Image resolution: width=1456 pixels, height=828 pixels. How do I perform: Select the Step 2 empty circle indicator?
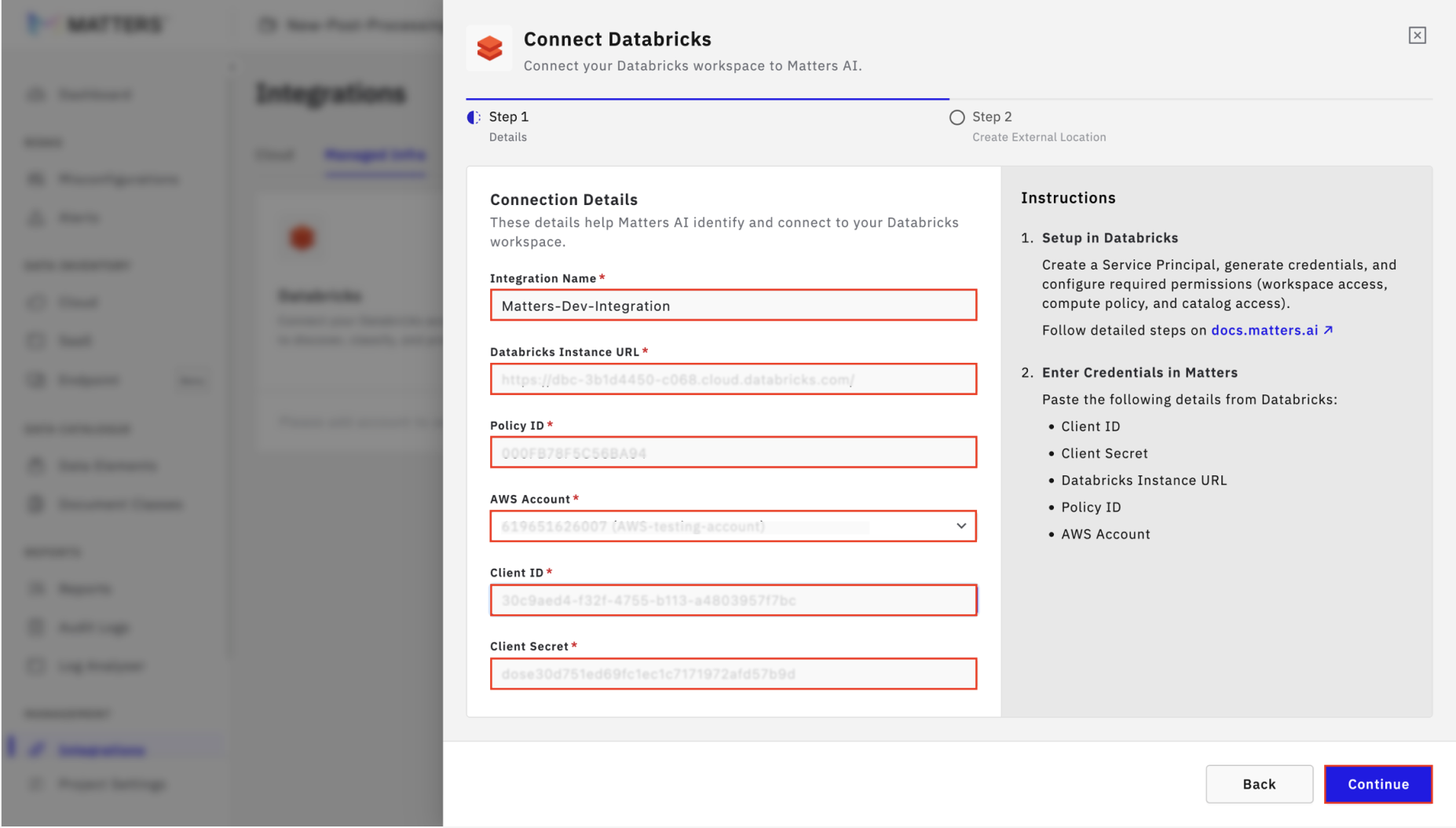tap(957, 117)
